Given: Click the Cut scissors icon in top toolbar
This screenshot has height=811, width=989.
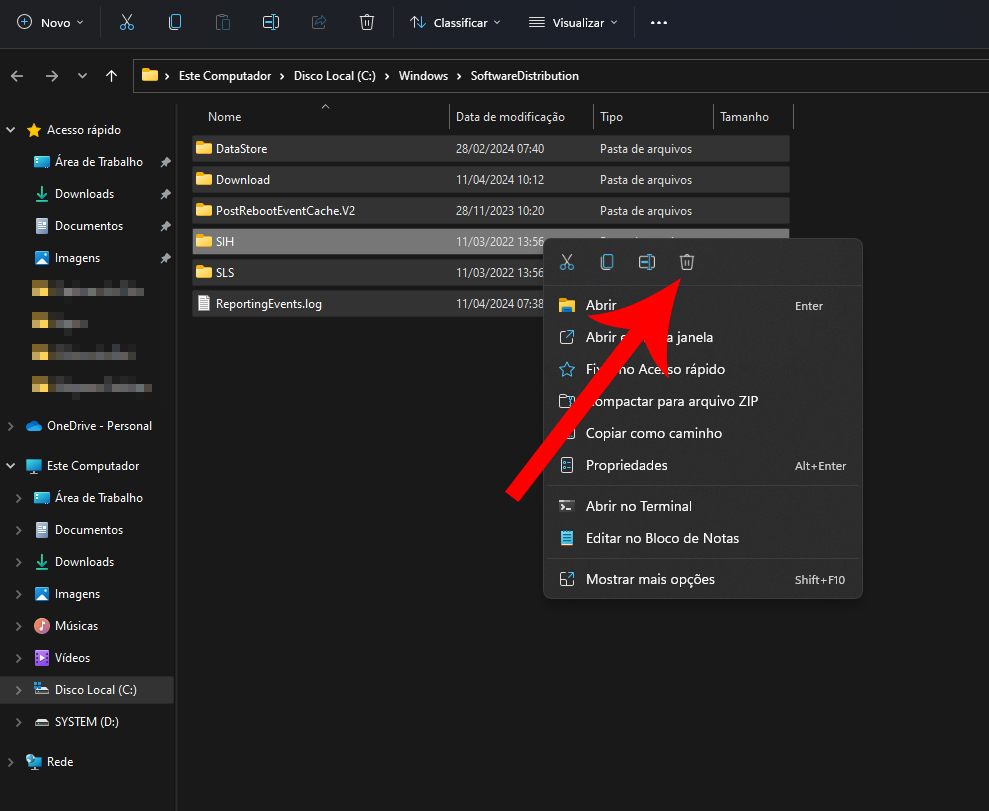Looking at the screenshot, I should point(126,22).
